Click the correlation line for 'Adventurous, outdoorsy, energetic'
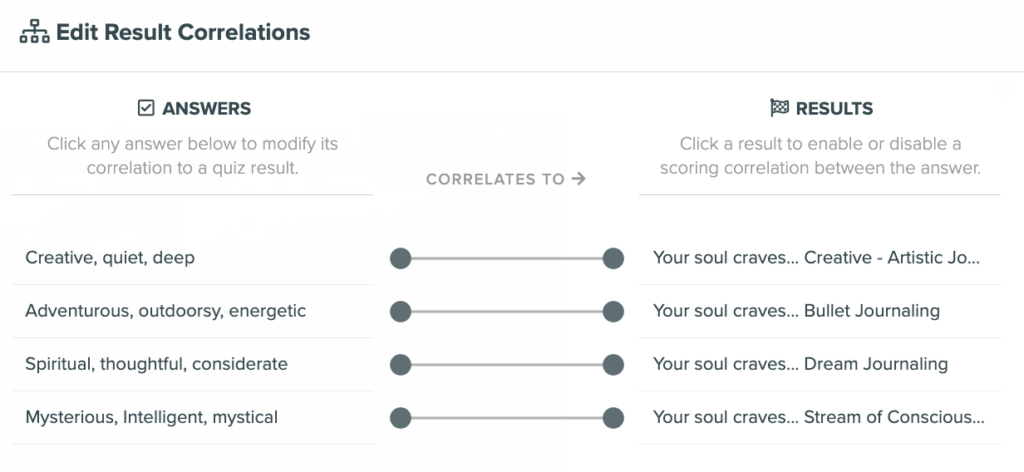1024x472 pixels. point(507,311)
